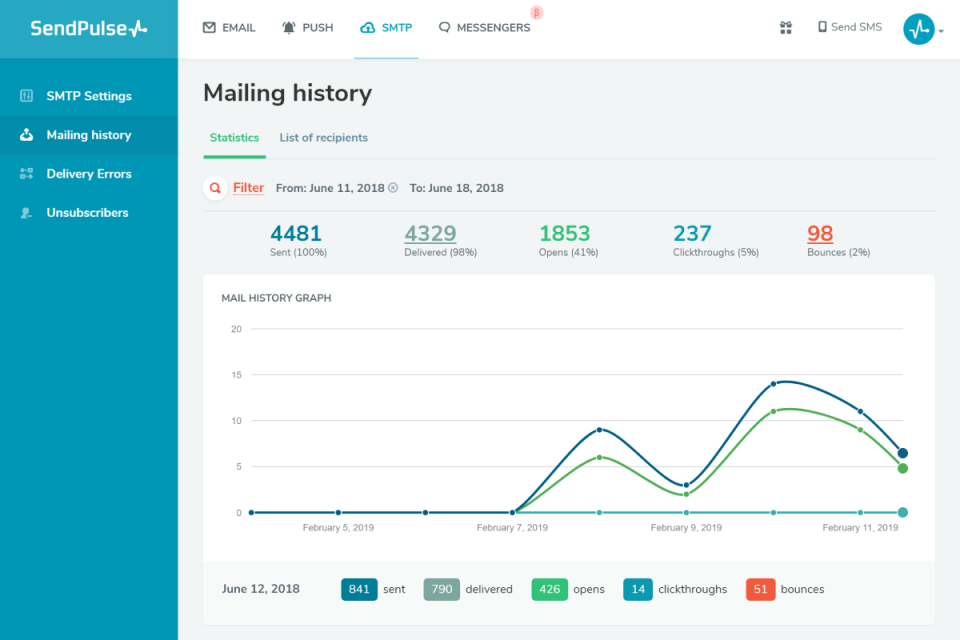Click the green 426 opens swatch

[x=549, y=589]
